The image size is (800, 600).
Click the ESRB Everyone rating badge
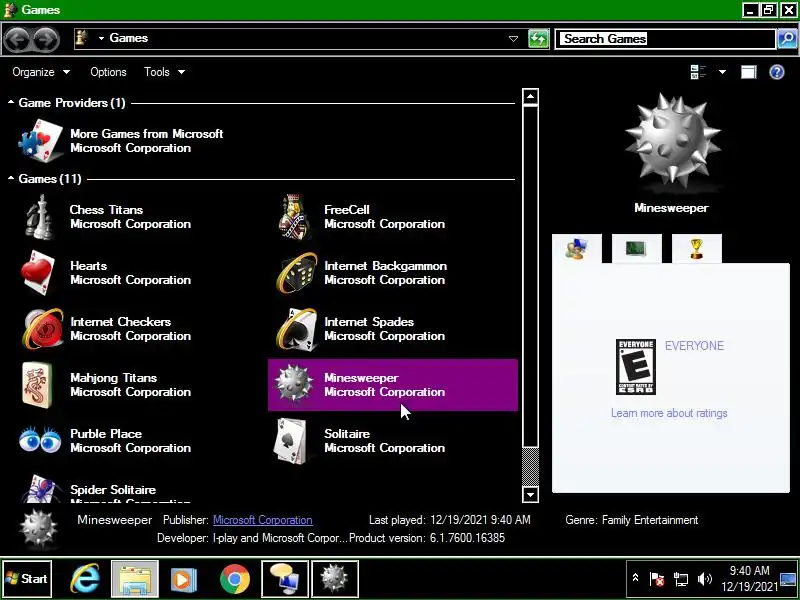point(636,367)
